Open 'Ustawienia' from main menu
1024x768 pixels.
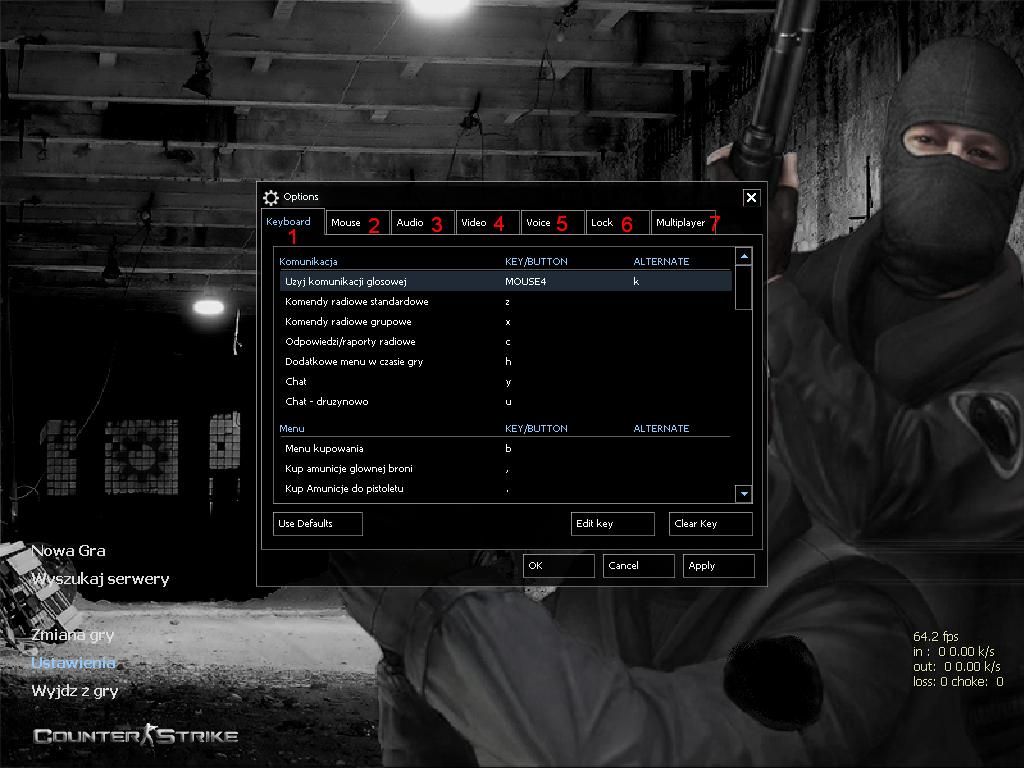73,663
